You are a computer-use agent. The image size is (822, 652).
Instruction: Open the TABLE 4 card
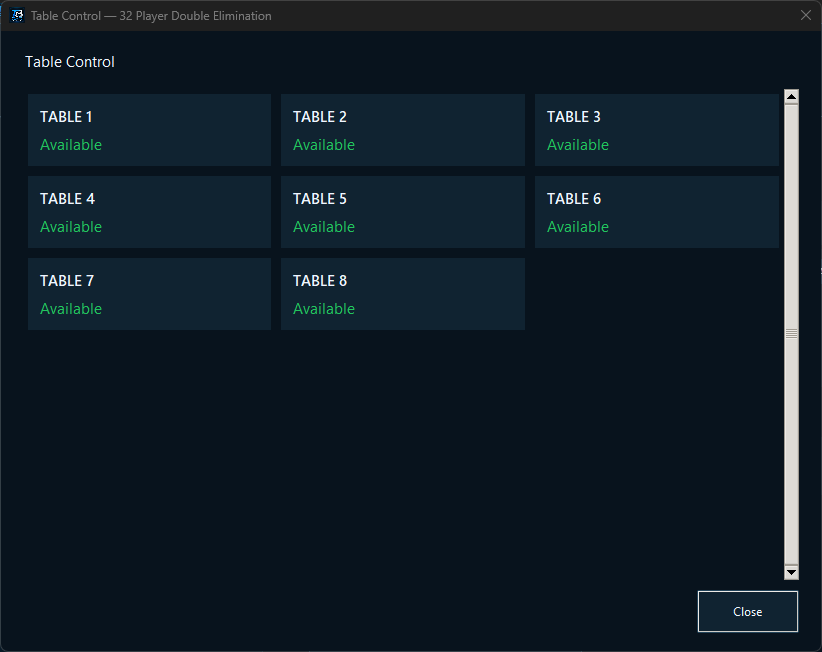149,212
